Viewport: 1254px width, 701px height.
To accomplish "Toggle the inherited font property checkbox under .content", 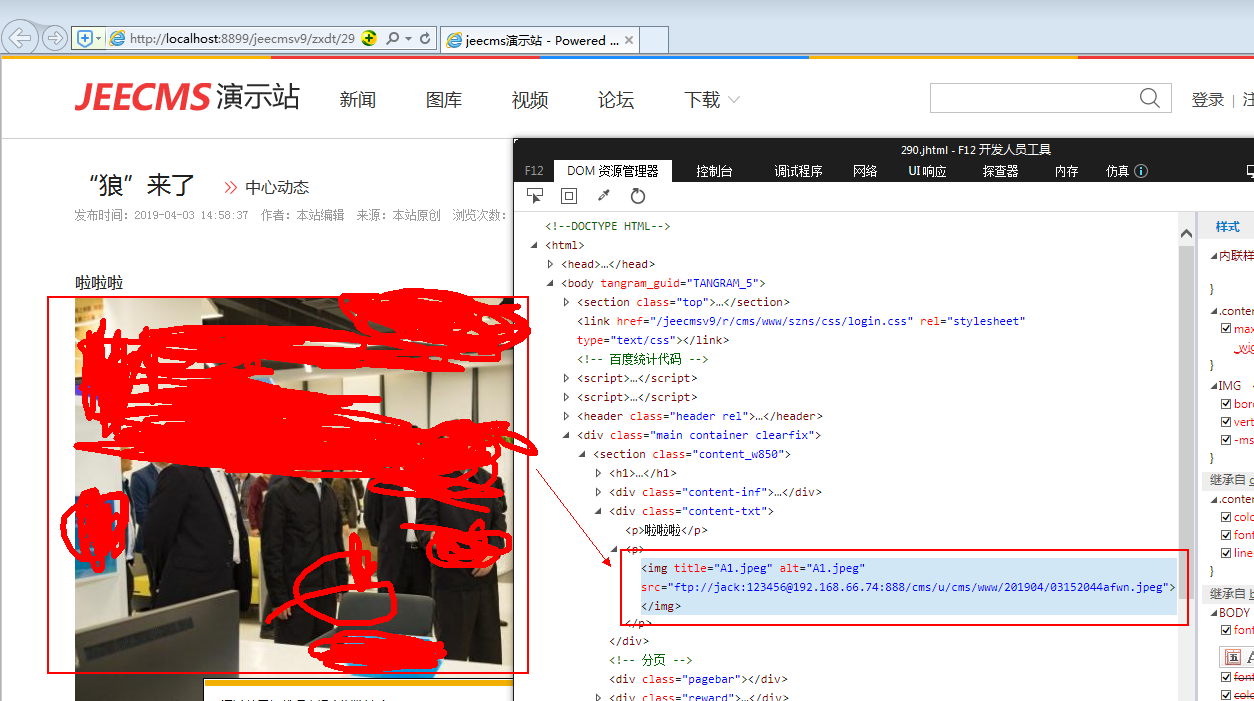I will coord(1226,535).
